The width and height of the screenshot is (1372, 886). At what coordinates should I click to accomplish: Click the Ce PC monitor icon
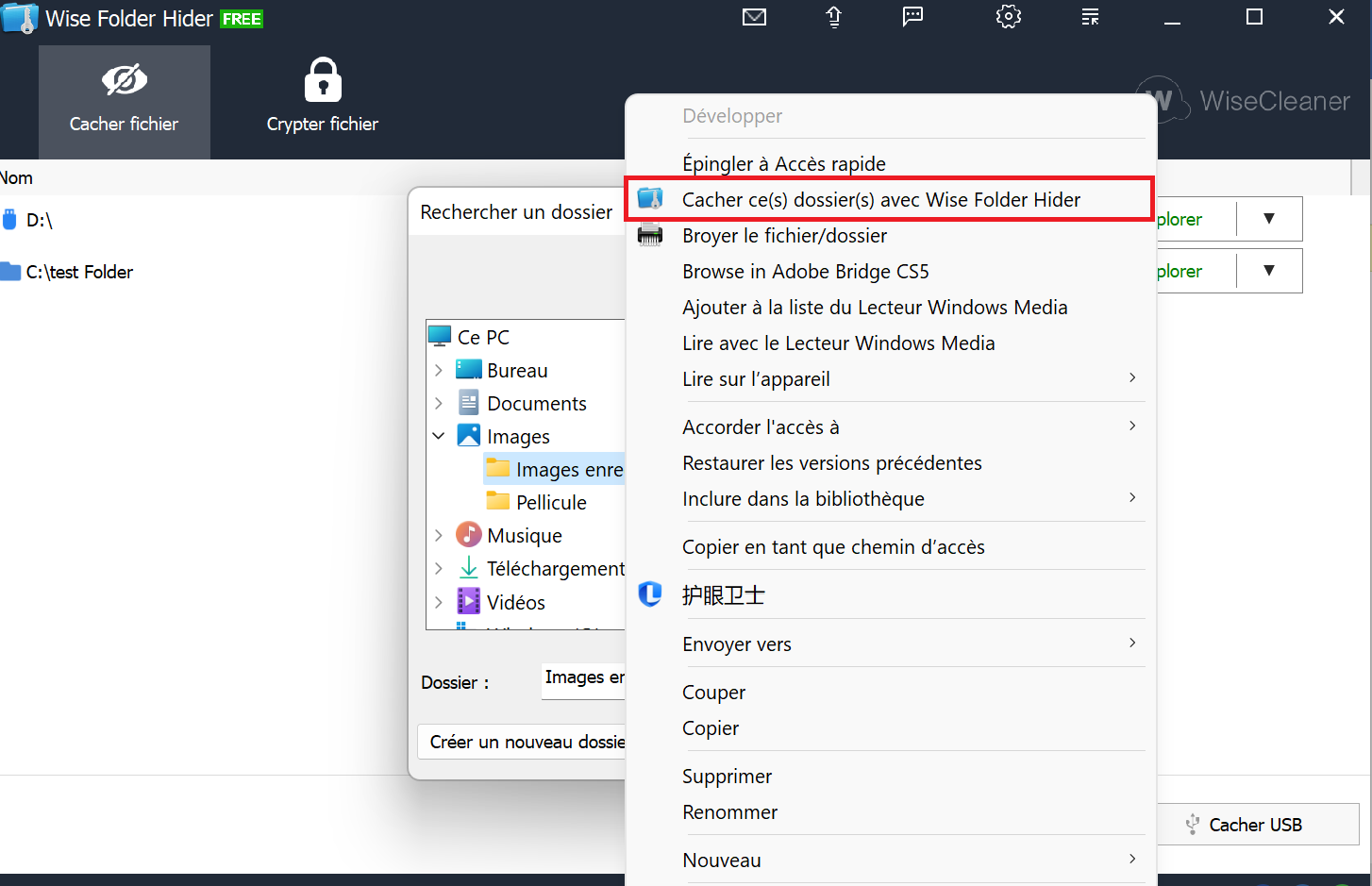point(440,336)
